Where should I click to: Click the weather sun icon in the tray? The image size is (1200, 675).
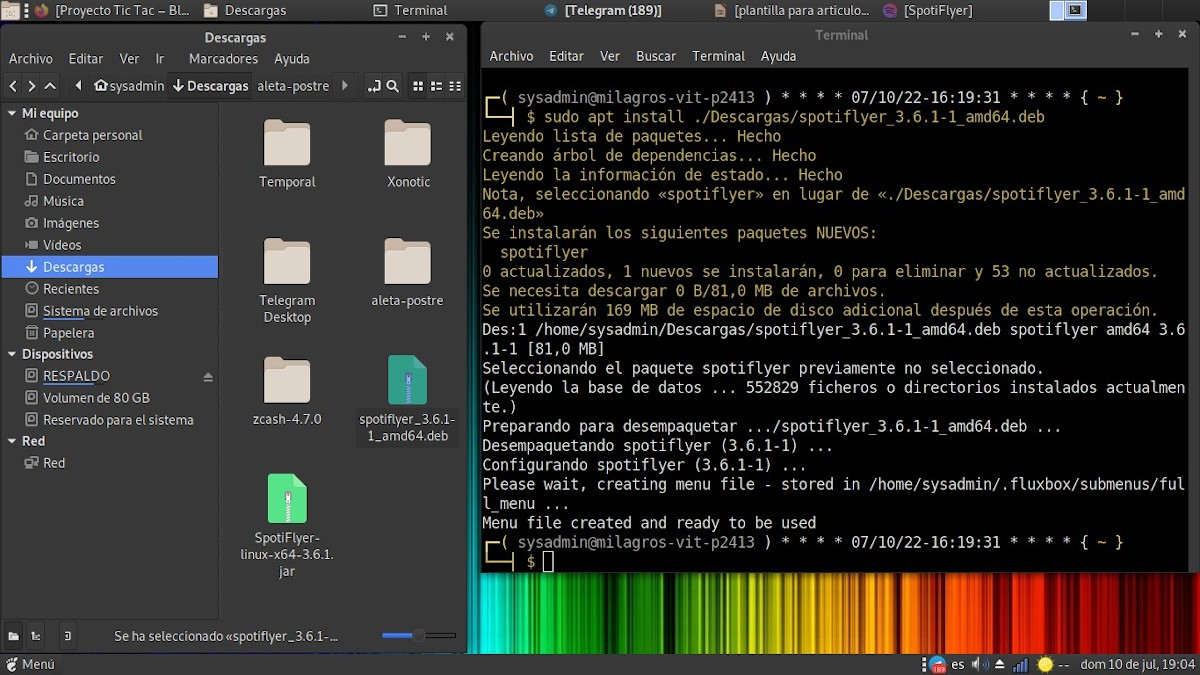(x=1045, y=664)
